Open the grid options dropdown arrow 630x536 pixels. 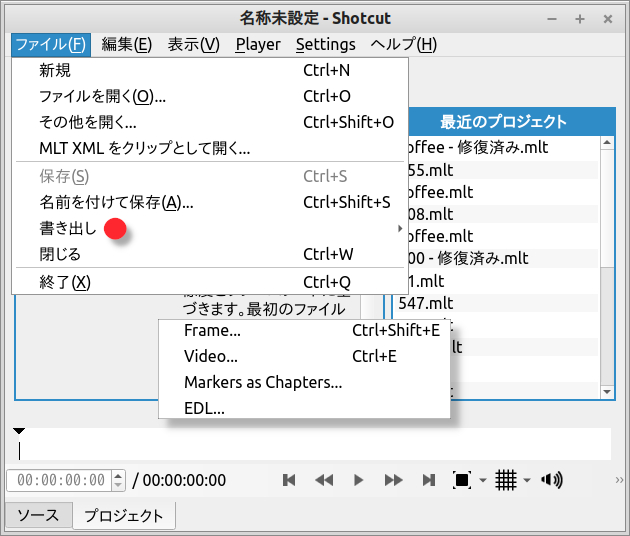526,481
